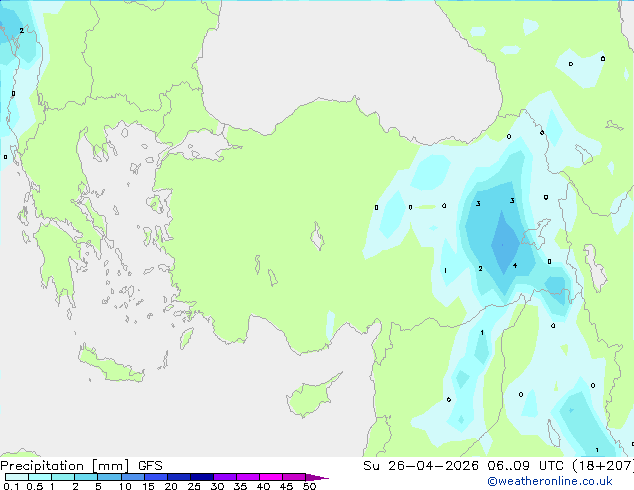Screen dimensions: 634x490
Task: Click the '35' legend tick label
Action: [x=241, y=486]
